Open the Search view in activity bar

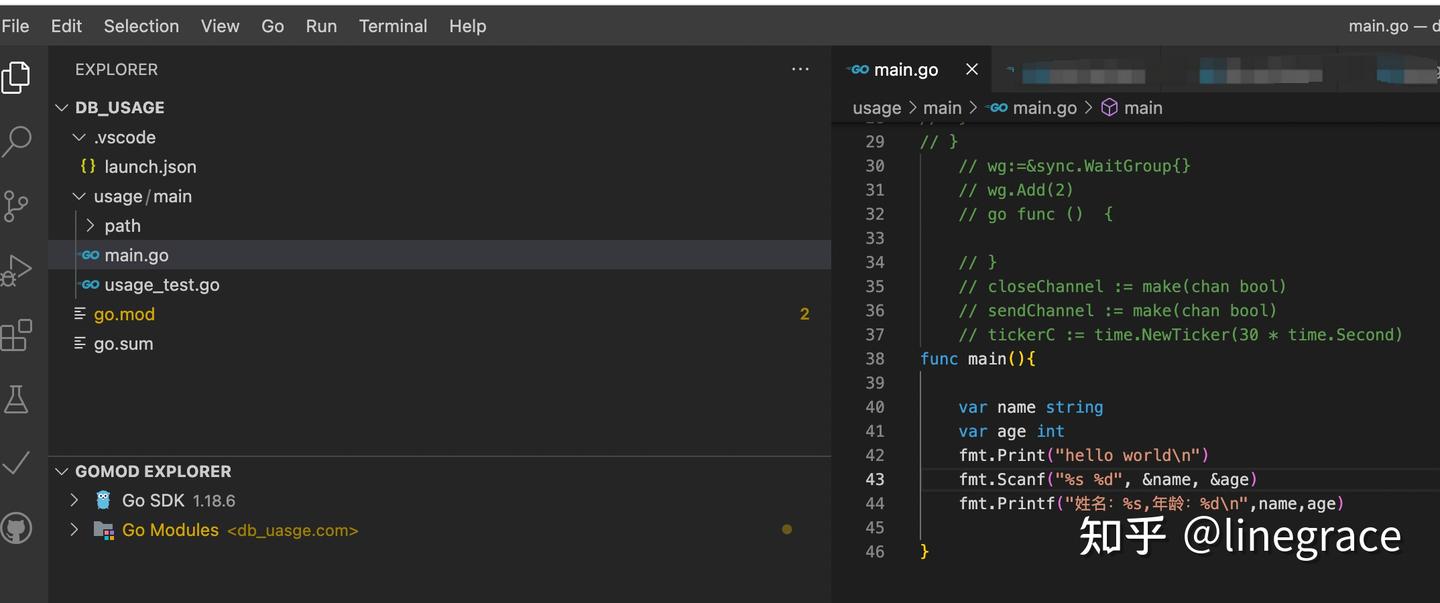pos(16,141)
